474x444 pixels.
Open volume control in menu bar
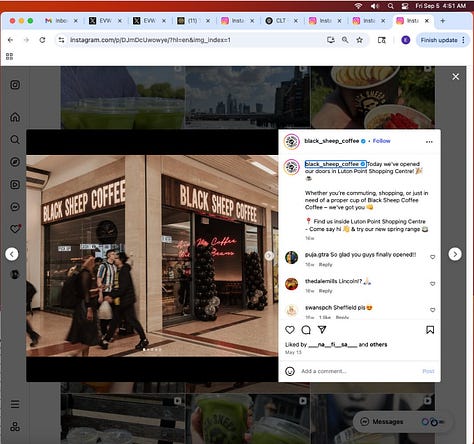tap(375, 6)
